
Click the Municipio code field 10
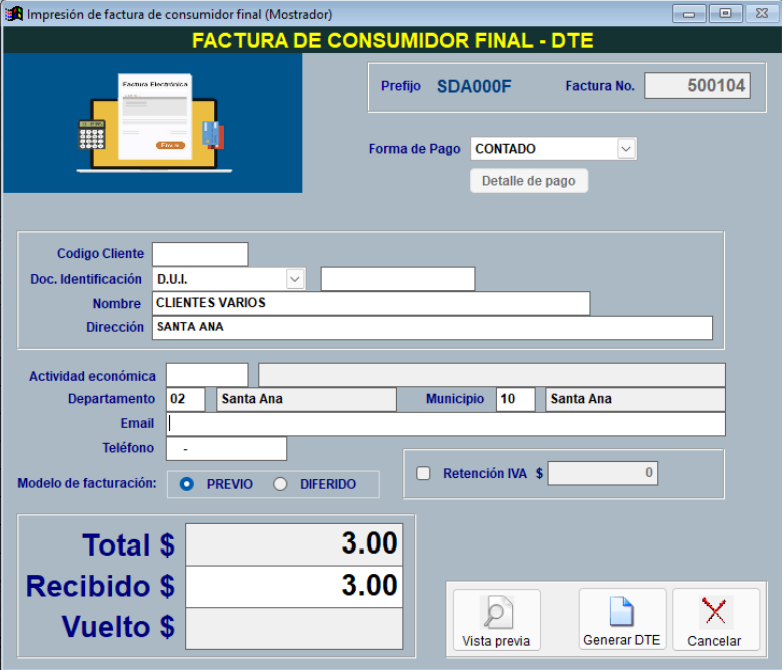[515, 399]
